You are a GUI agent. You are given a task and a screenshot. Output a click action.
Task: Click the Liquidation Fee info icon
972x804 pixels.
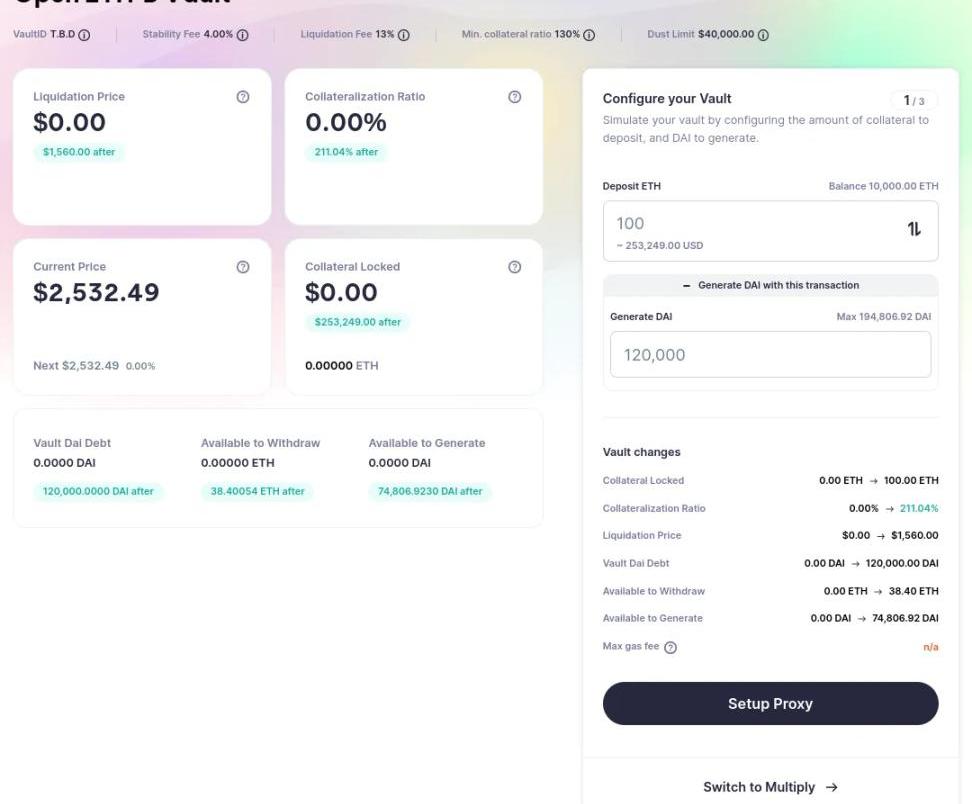404,35
